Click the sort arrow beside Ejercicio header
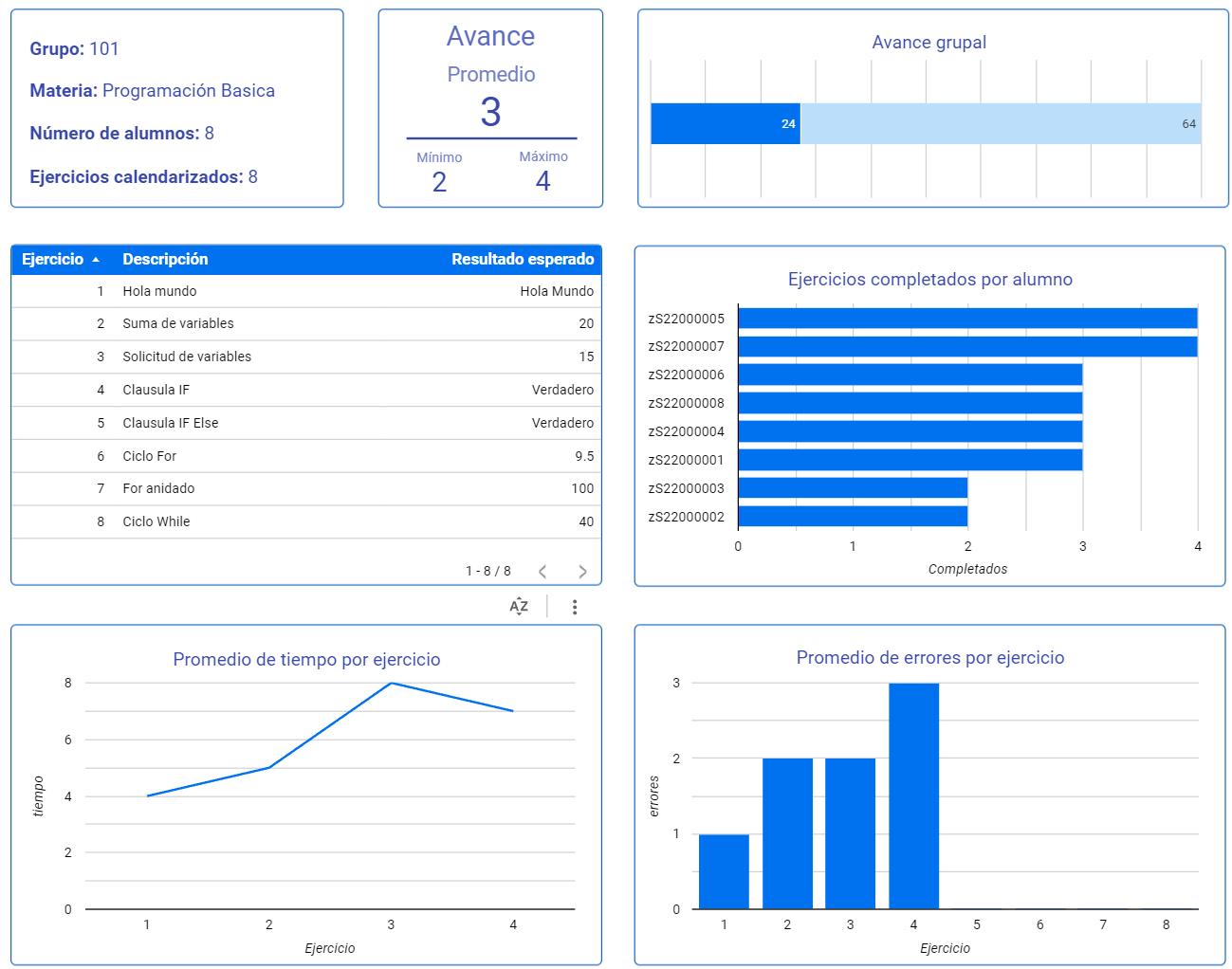1232x969 pixels. click(x=96, y=260)
